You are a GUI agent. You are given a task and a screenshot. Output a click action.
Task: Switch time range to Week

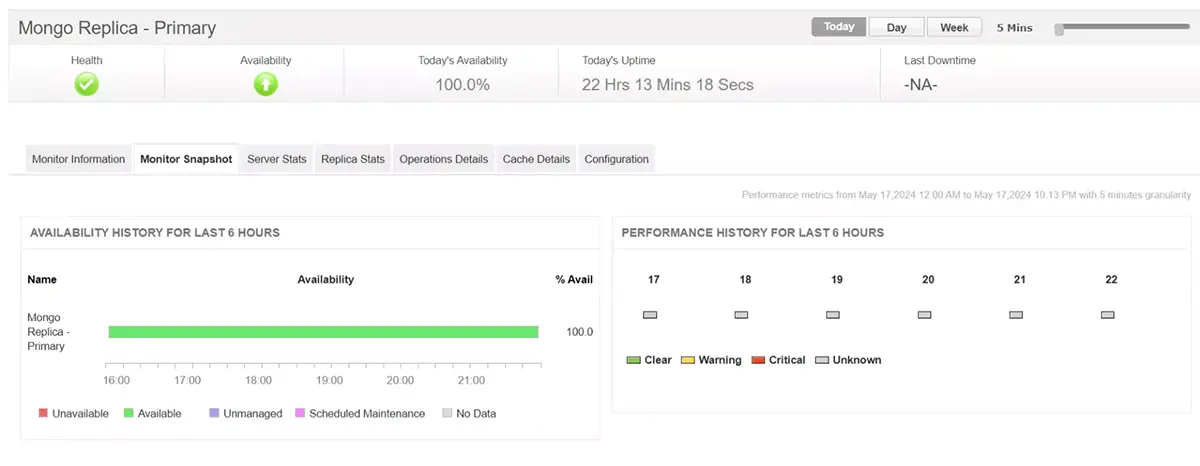(954, 27)
